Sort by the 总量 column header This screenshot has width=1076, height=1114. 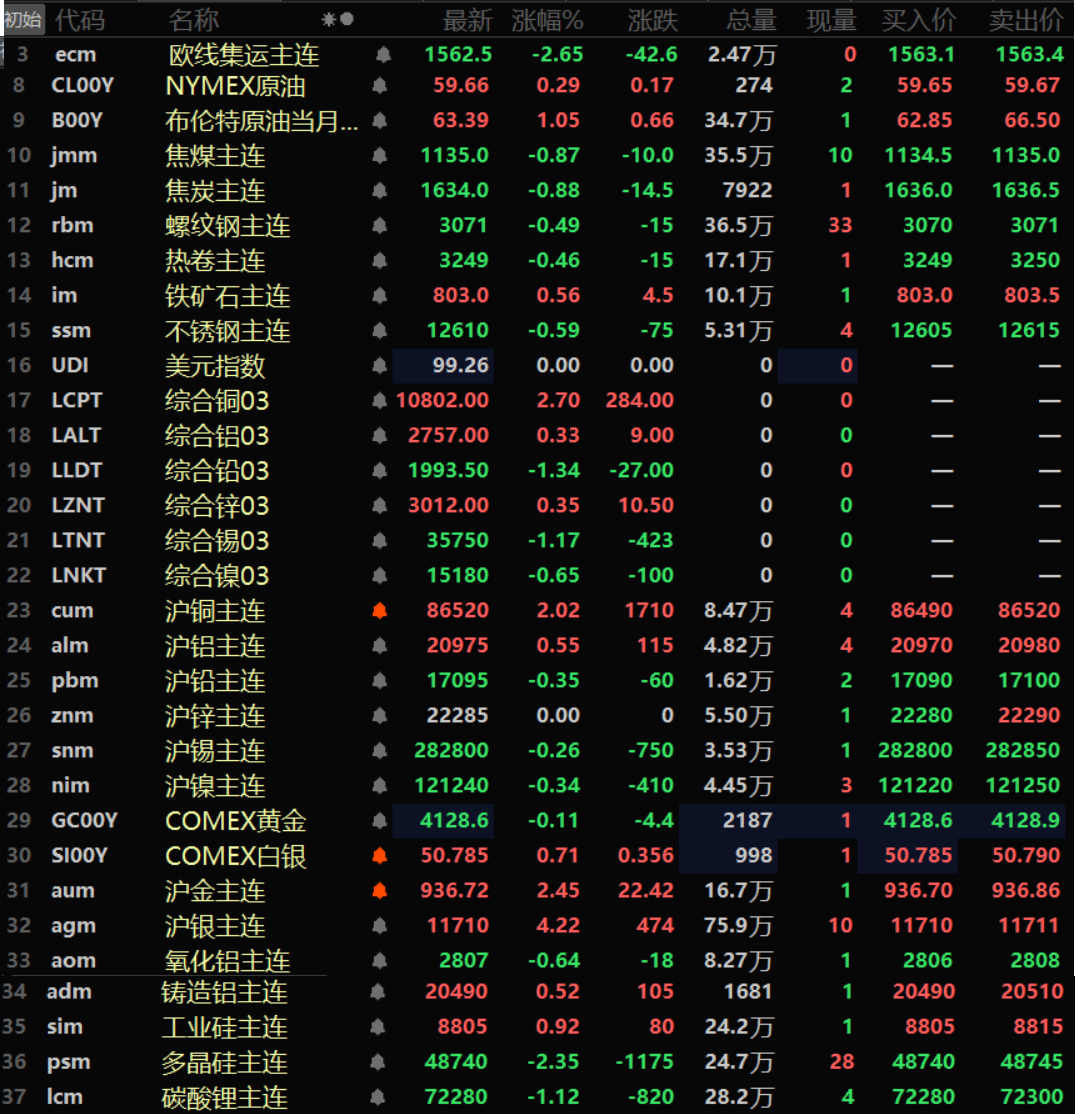coord(751,19)
